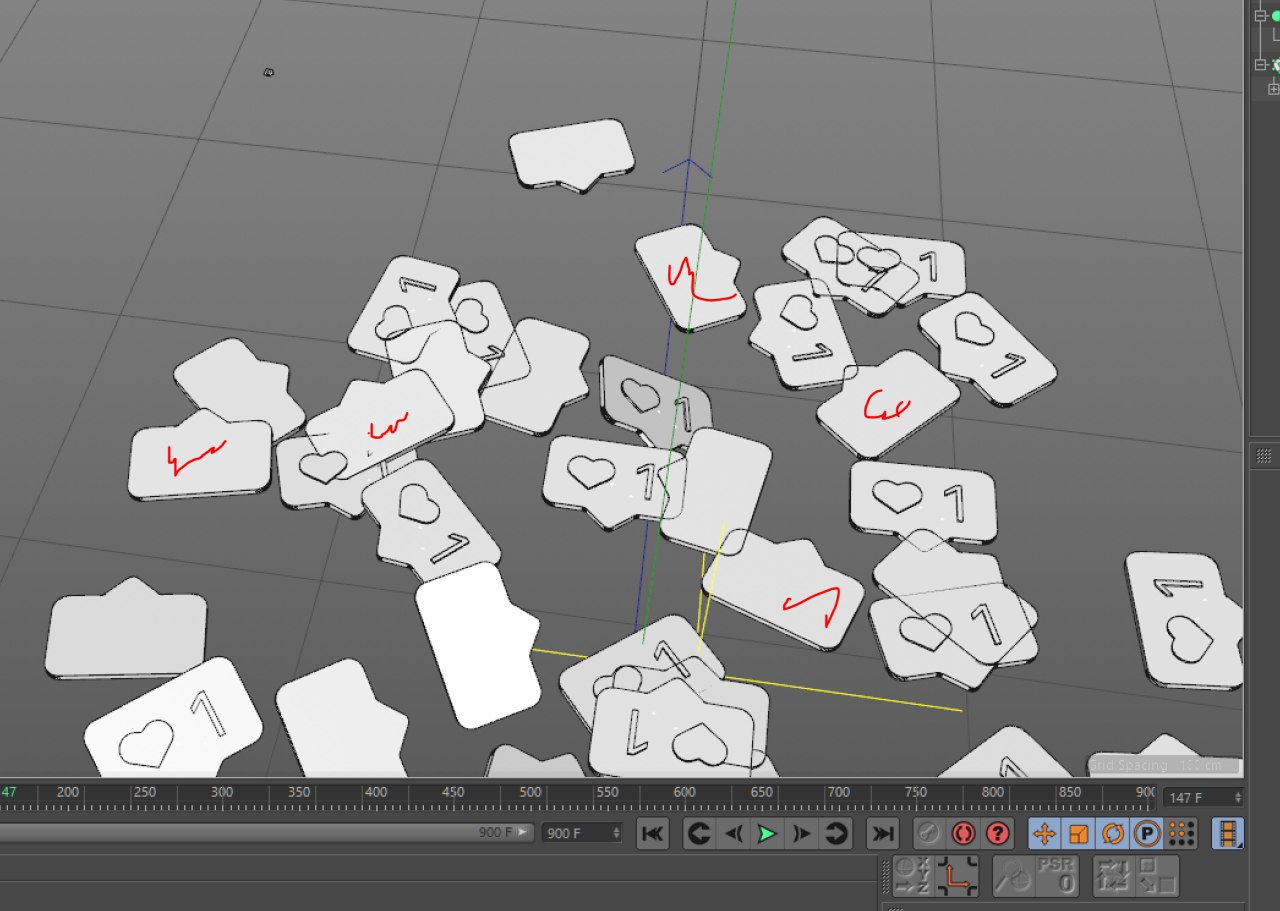The image size is (1280, 911).
Task: Step back one frame
Action: (733, 833)
